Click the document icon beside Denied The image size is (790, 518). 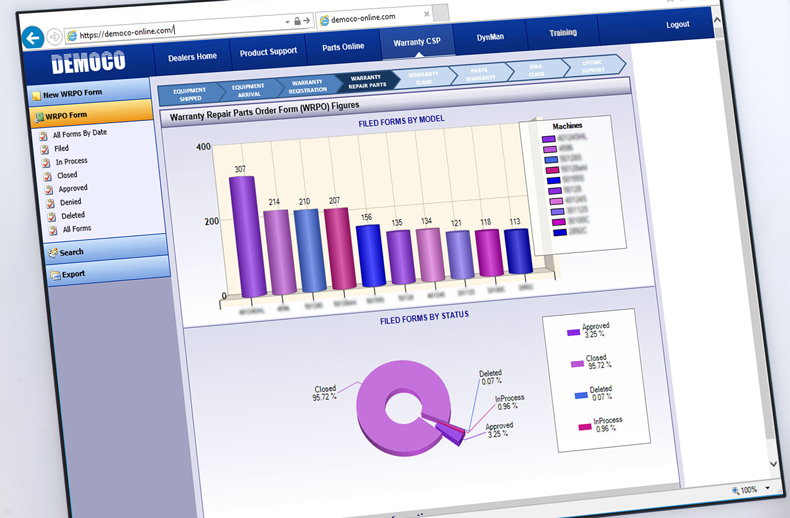(48, 202)
